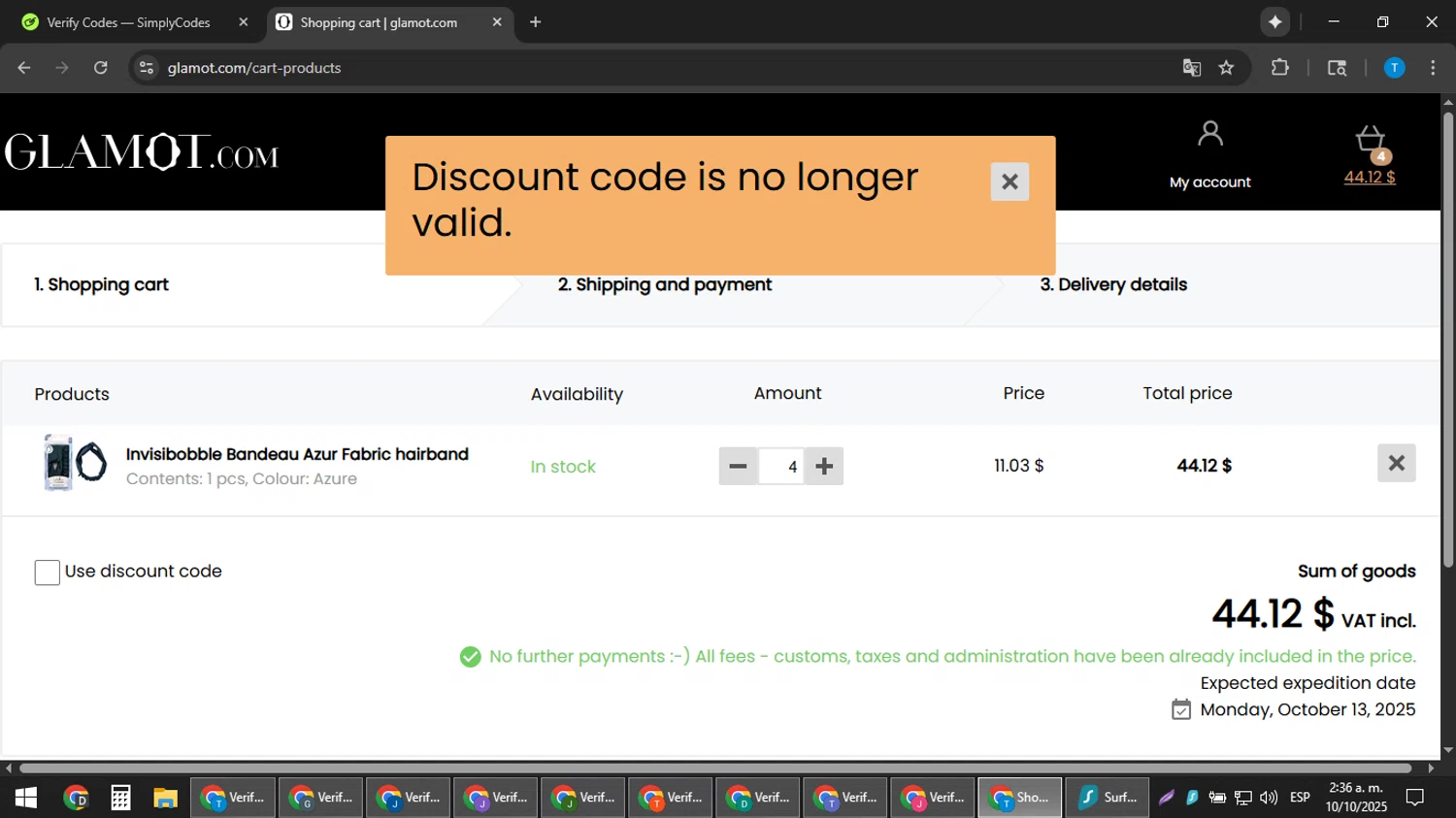Click the My account label
1456x818 pixels.
point(1209,182)
